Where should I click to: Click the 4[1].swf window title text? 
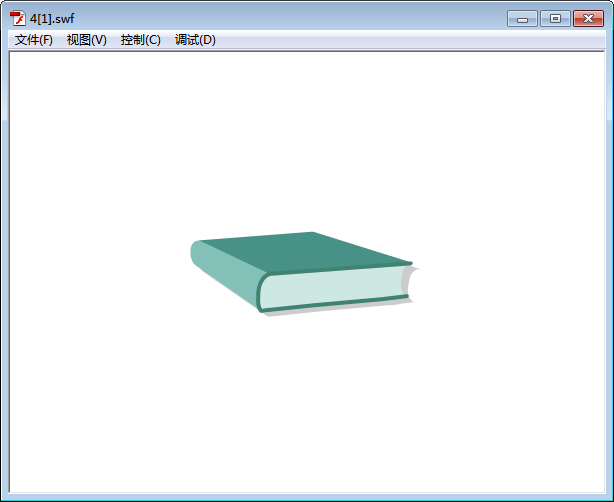pyautogui.click(x=52, y=18)
